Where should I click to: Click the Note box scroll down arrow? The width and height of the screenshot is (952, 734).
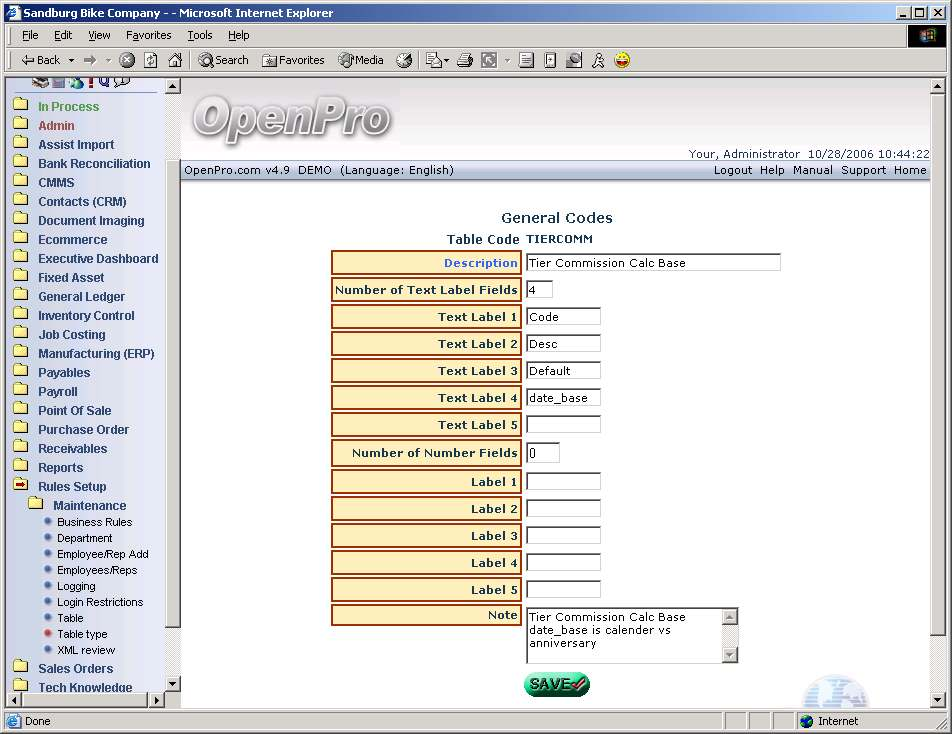730,655
